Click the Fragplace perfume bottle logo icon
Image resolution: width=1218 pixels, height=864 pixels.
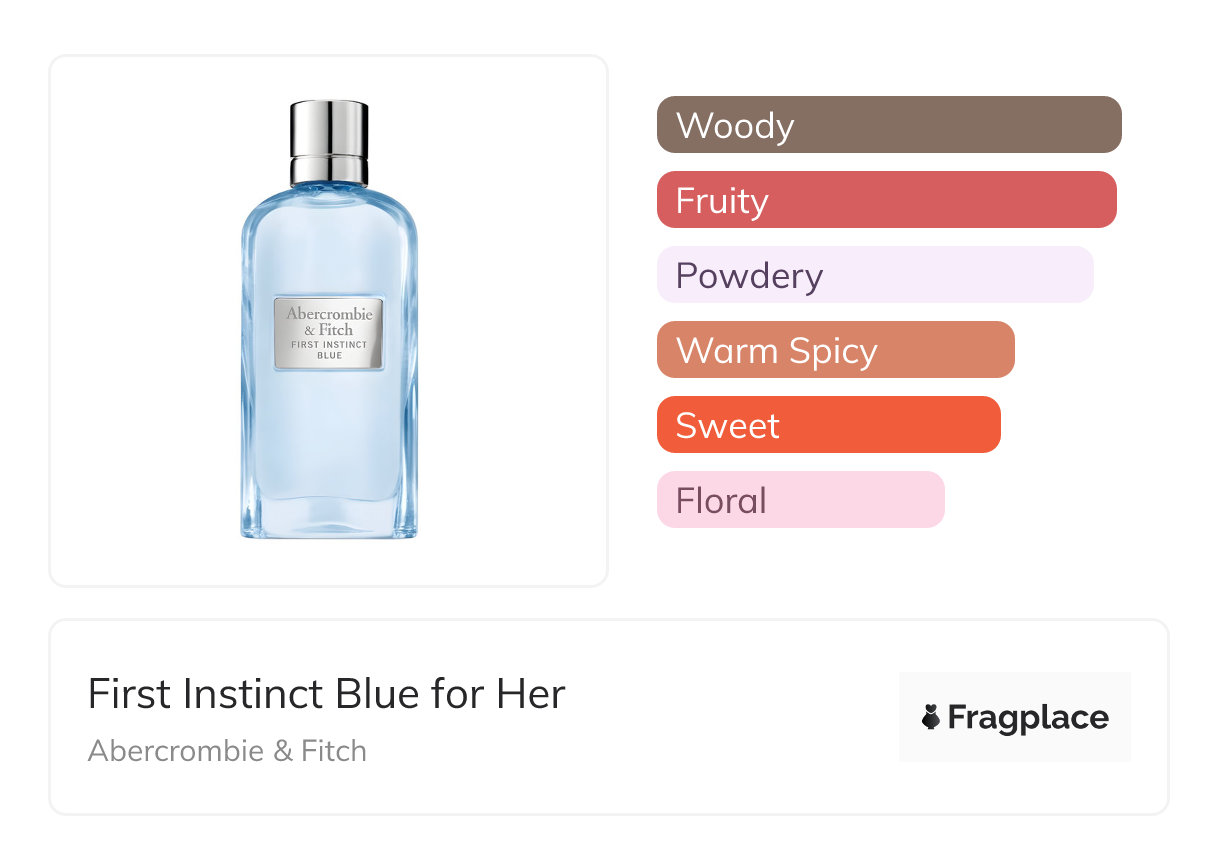[x=931, y=717]
